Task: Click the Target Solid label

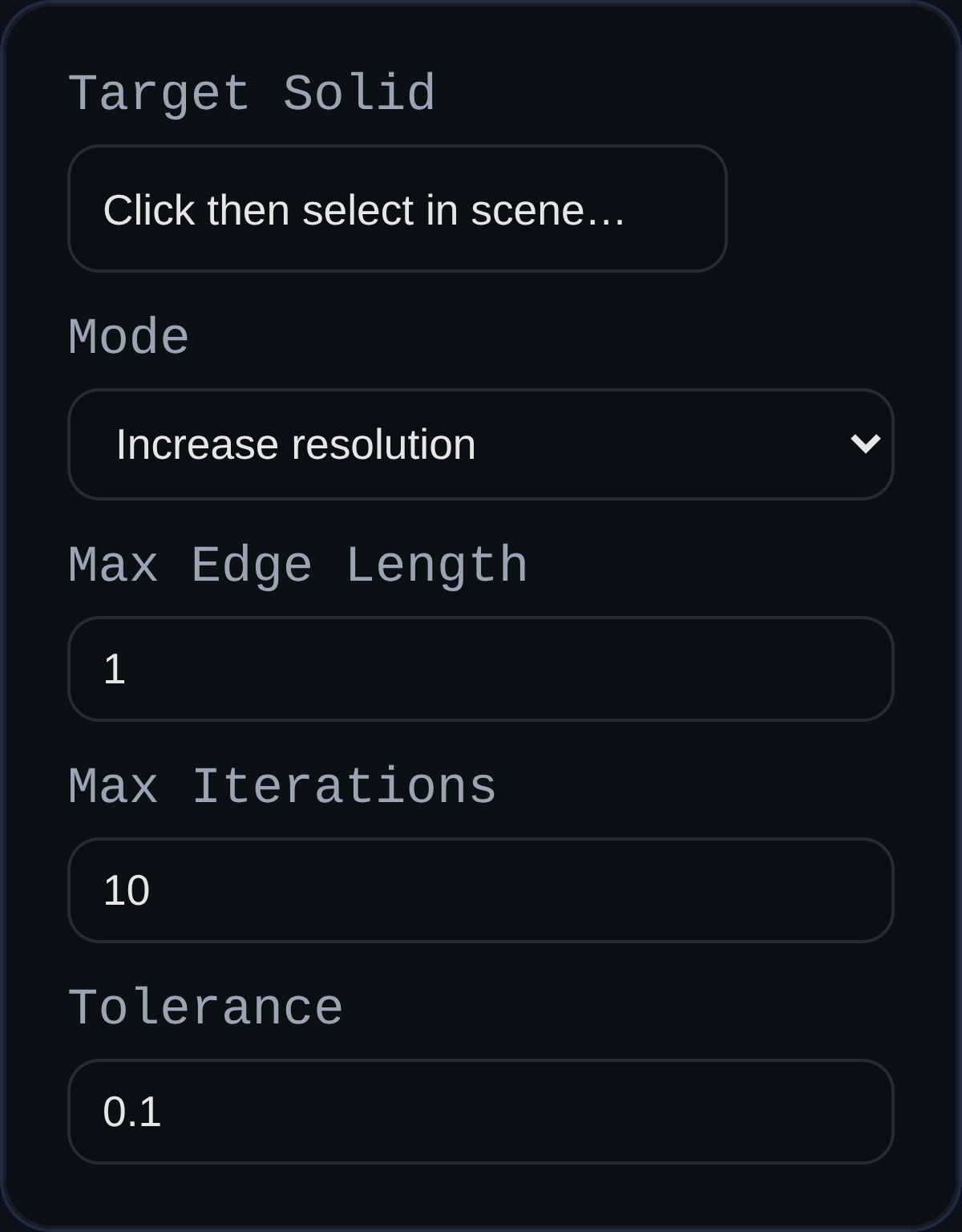Action: pyautogui.click(x=253, y=92)
